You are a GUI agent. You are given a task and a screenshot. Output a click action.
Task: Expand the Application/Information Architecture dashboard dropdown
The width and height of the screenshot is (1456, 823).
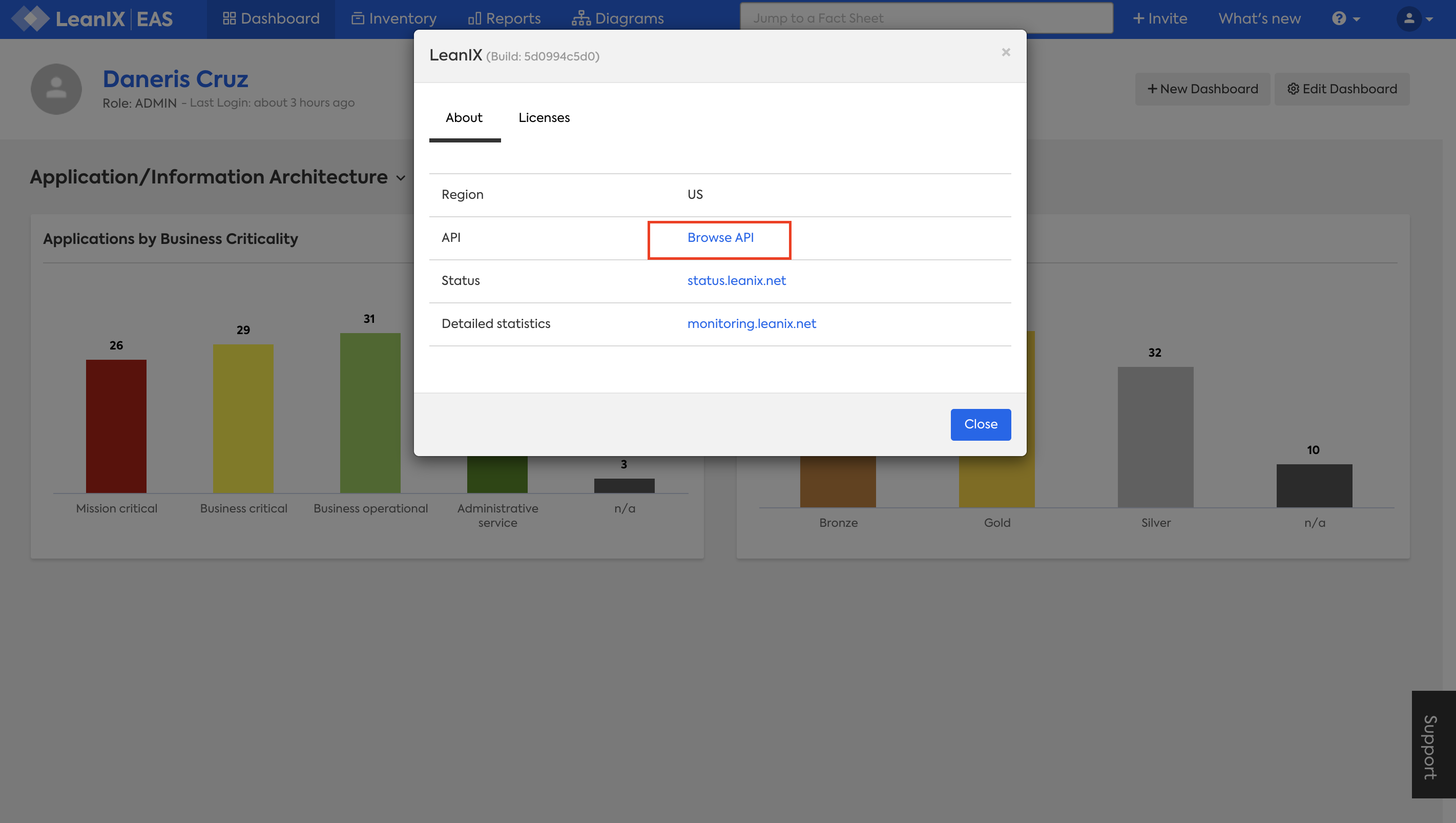401,177
